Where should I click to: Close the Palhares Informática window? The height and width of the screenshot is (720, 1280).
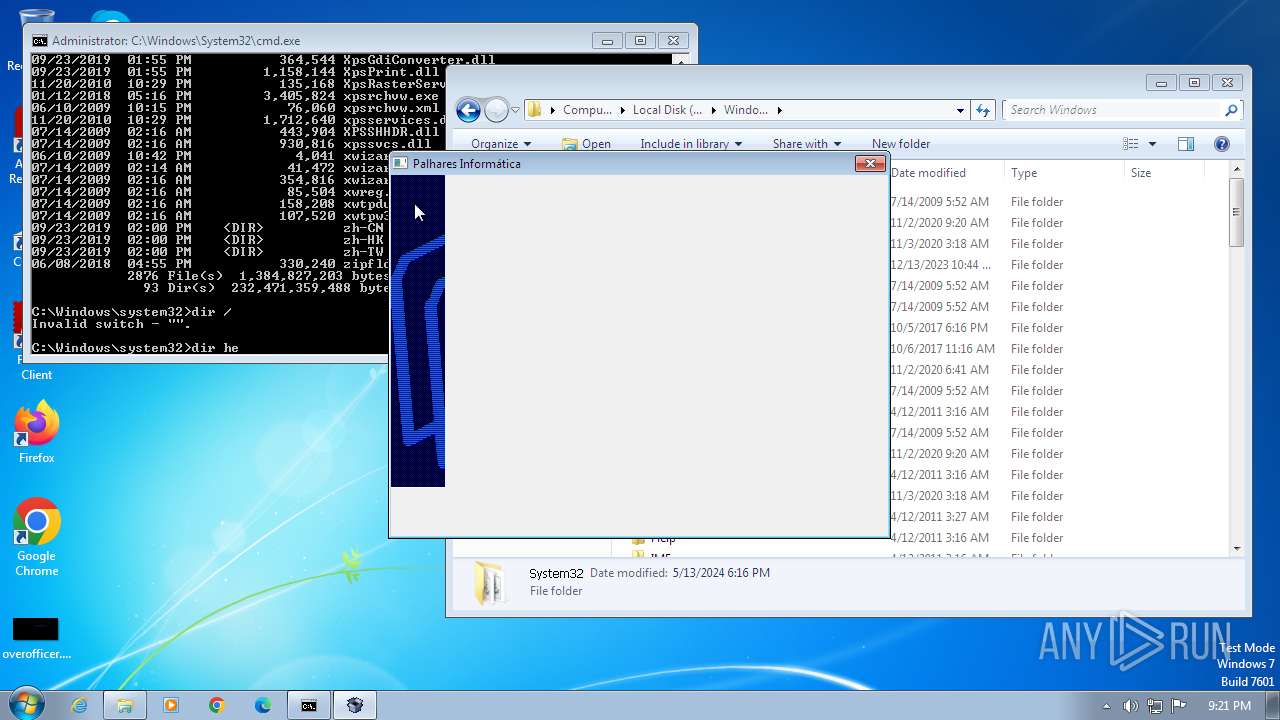pos(870,163)
